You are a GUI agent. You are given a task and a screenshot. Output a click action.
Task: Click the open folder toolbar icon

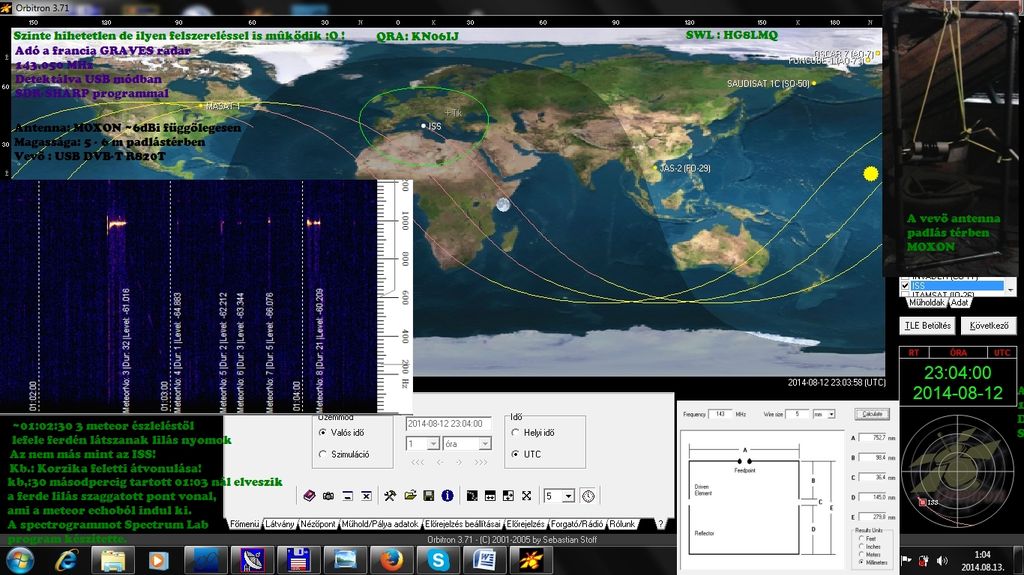pyautogui.click(x=409, y=496)
